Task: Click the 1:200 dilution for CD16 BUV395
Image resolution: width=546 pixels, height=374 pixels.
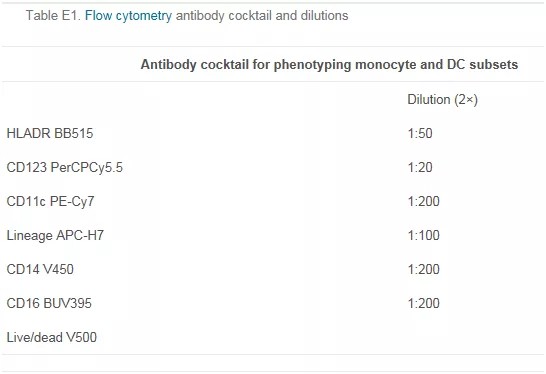Action: pos(423,303)
